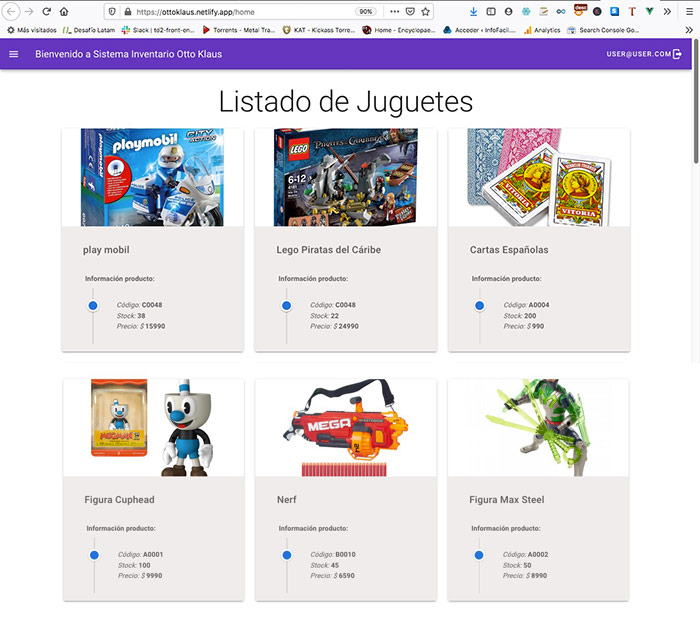Click the 'Stock: 100' text
This screenshot has height=626, width=700.
[x=134, y=565]
